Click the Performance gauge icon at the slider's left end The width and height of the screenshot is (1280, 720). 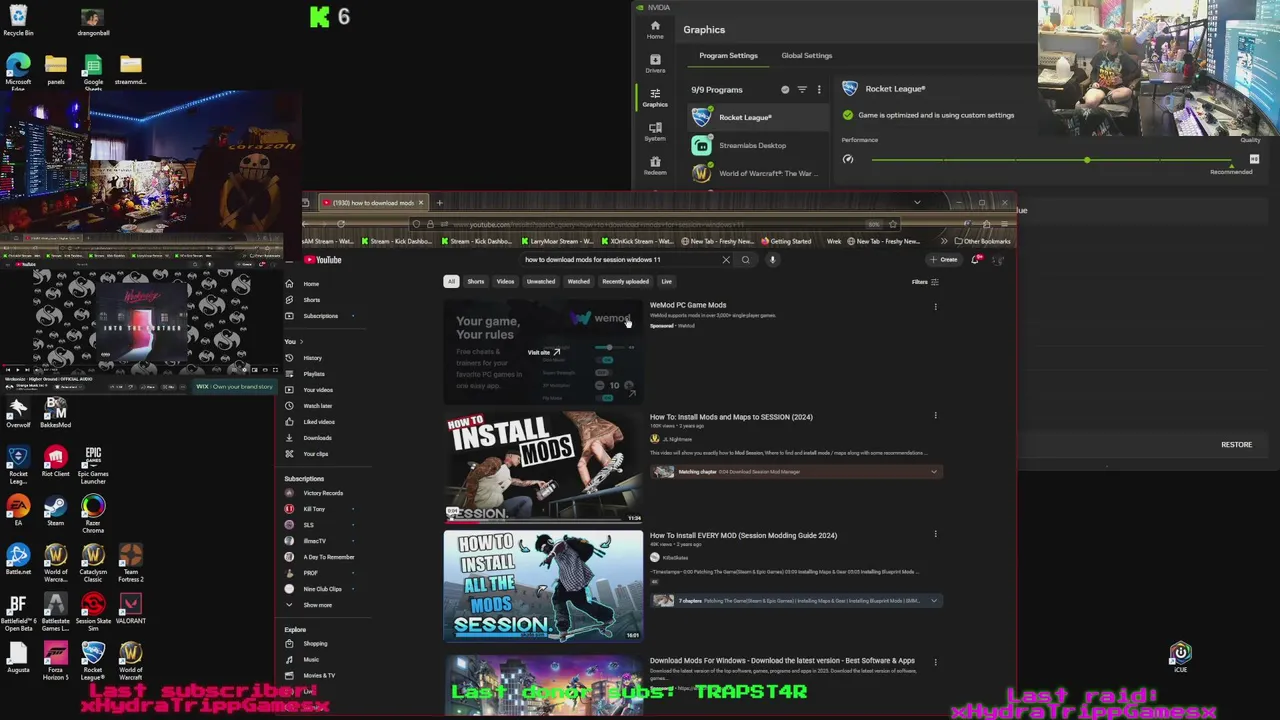(x=848, y=159)
